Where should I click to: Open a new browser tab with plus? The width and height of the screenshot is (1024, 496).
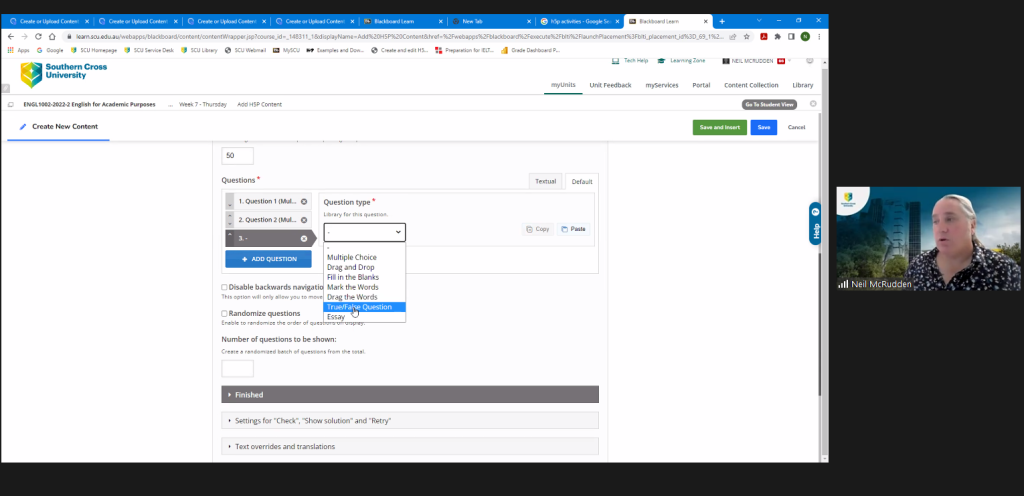point(722,22)
